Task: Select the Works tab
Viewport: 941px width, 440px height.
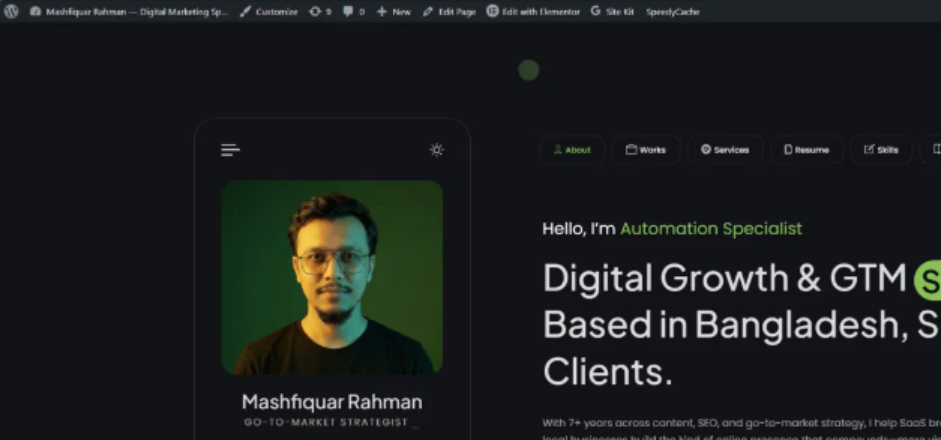Action: click(646, 150)
